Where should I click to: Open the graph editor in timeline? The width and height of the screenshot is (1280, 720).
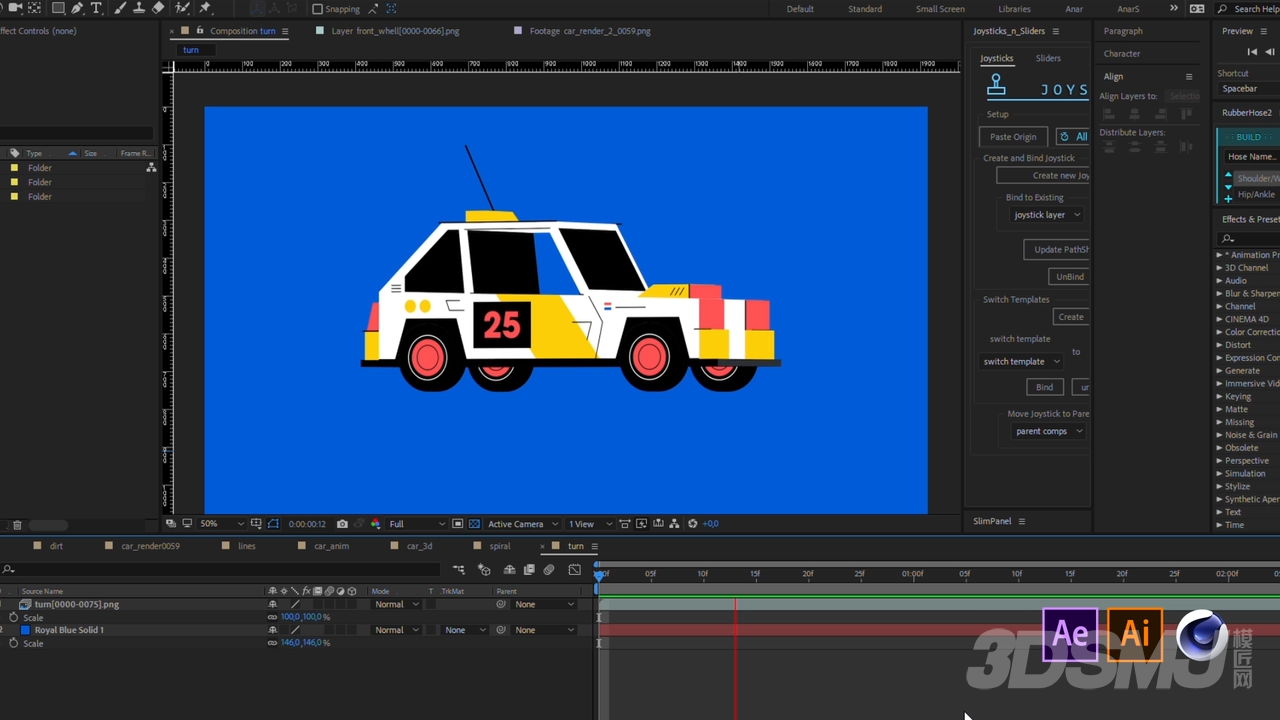(574, 570)
